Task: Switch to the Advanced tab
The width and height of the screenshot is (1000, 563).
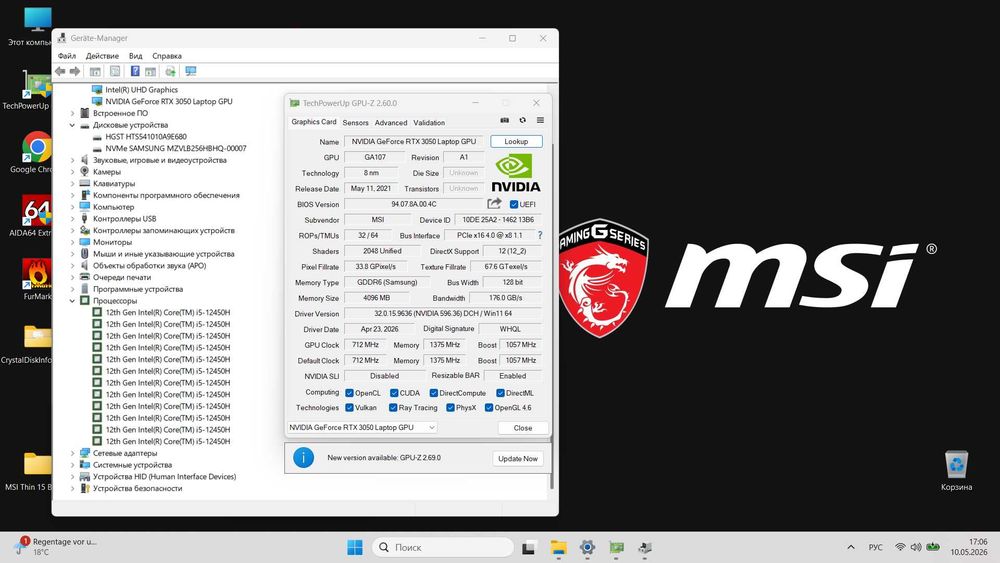Action: (390, 122)
